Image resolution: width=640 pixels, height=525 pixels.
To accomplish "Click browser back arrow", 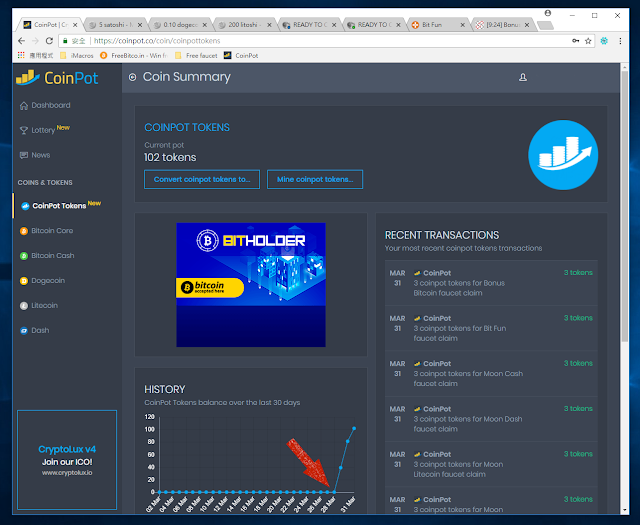I will pyautogui.click(x=21, y=41).
